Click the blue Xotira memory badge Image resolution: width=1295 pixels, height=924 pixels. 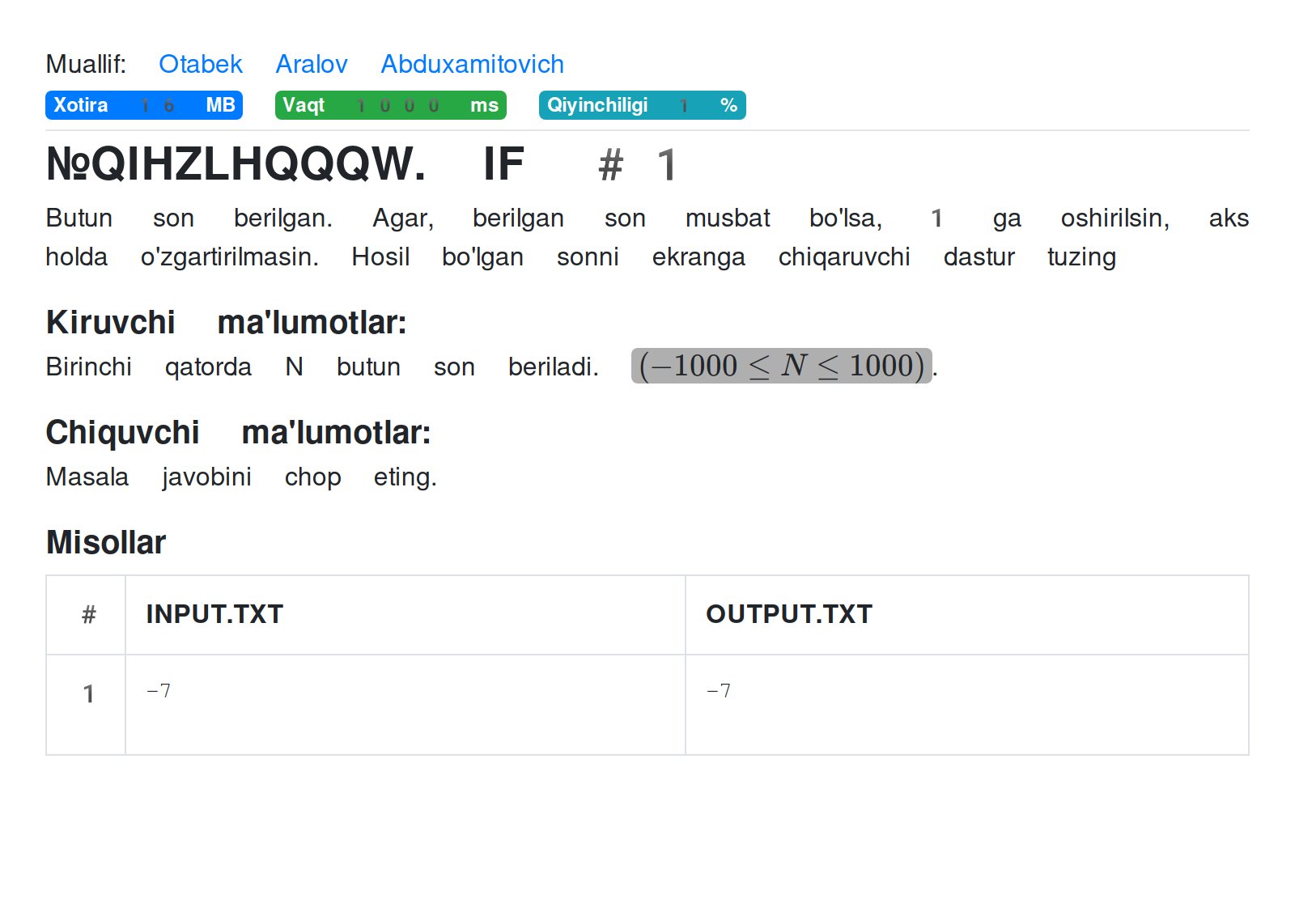coord(143,105)
